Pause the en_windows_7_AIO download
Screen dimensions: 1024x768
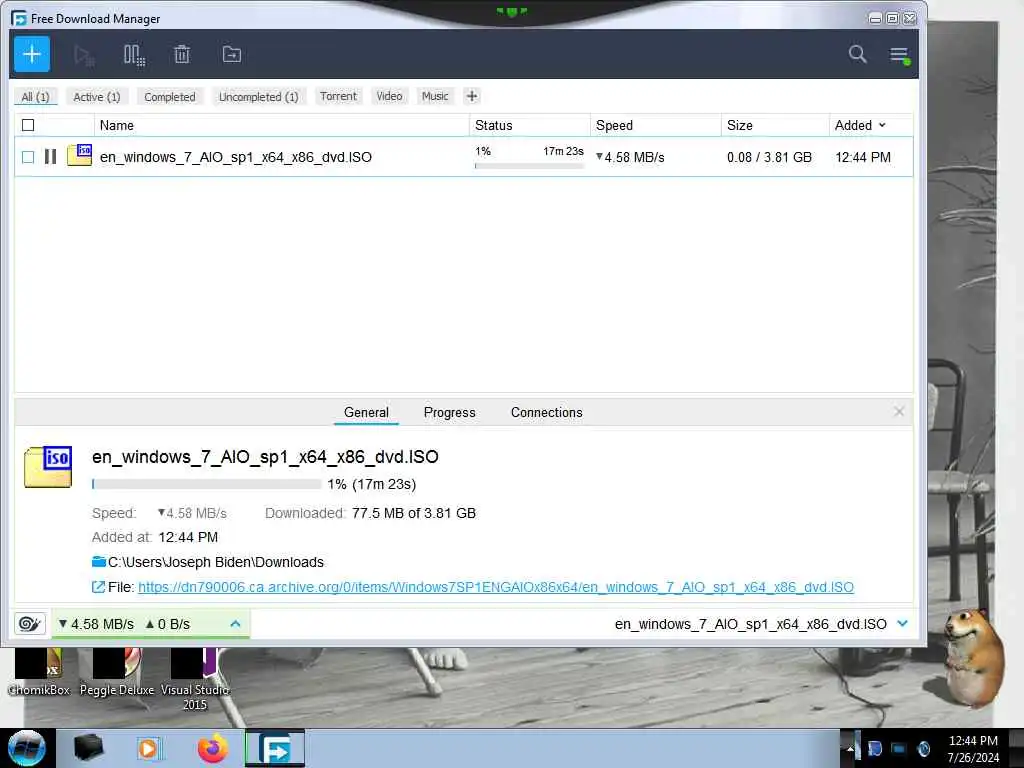pos(50,157)
